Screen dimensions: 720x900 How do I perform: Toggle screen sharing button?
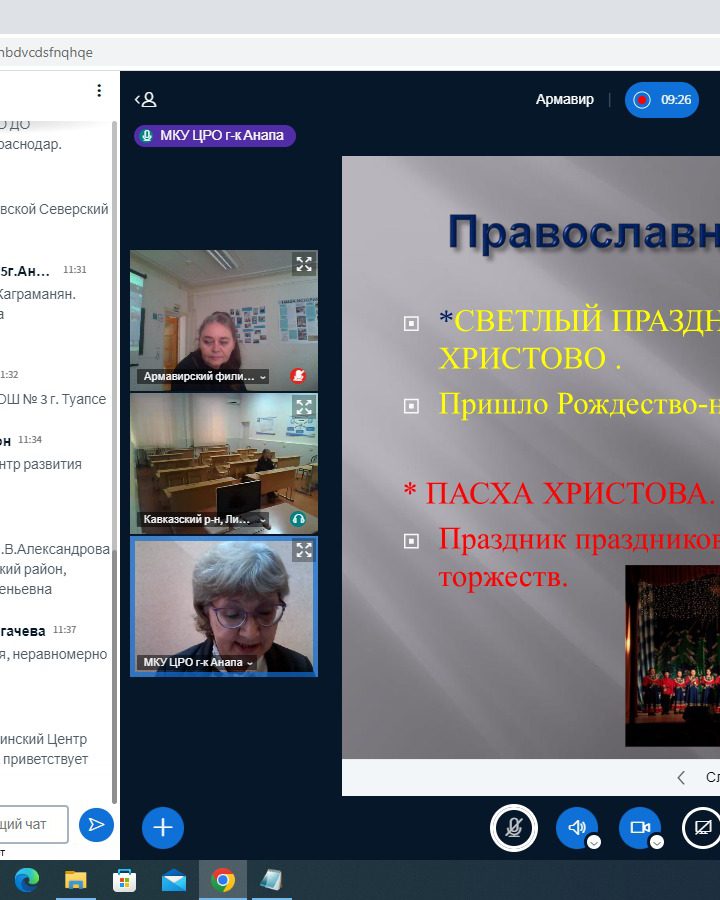[x=703, y=827]
